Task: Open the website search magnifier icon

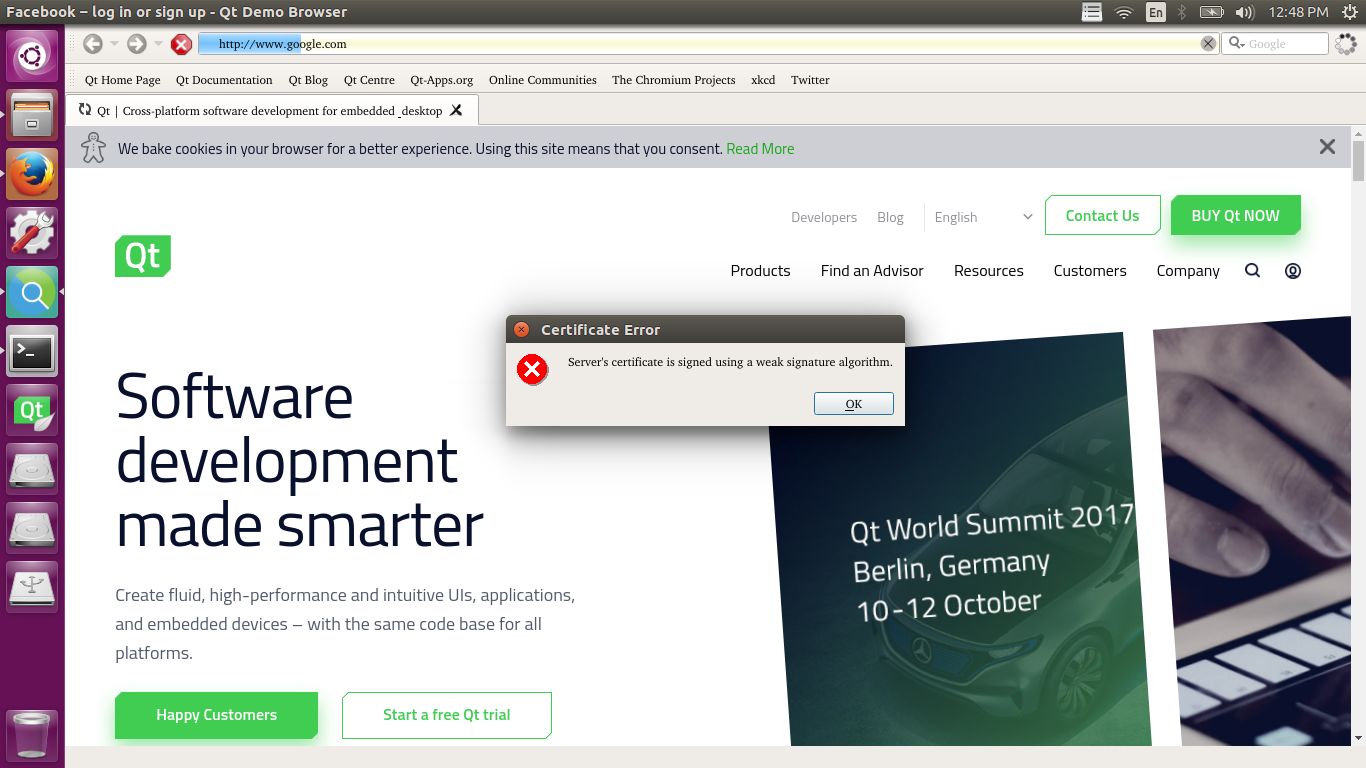Action: [x=1252, y=271]
